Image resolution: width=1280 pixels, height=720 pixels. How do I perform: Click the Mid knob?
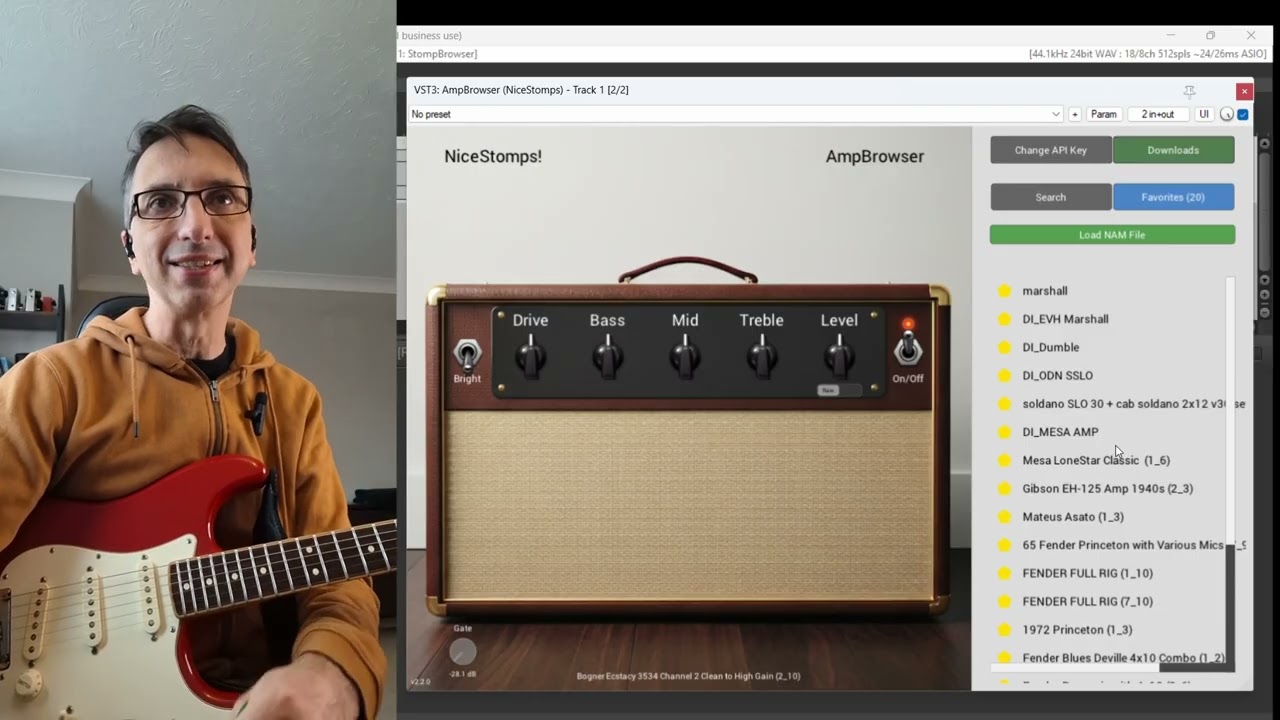tap(685, 356)
